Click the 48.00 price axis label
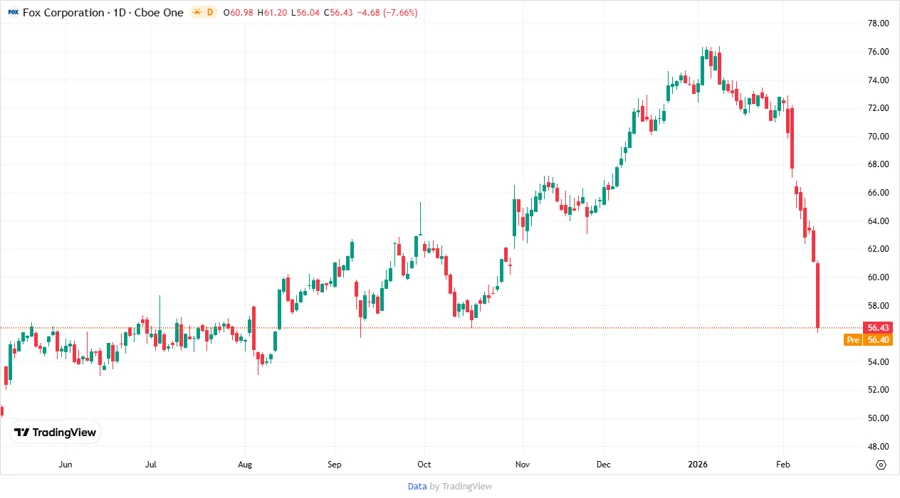 point(878,446)
